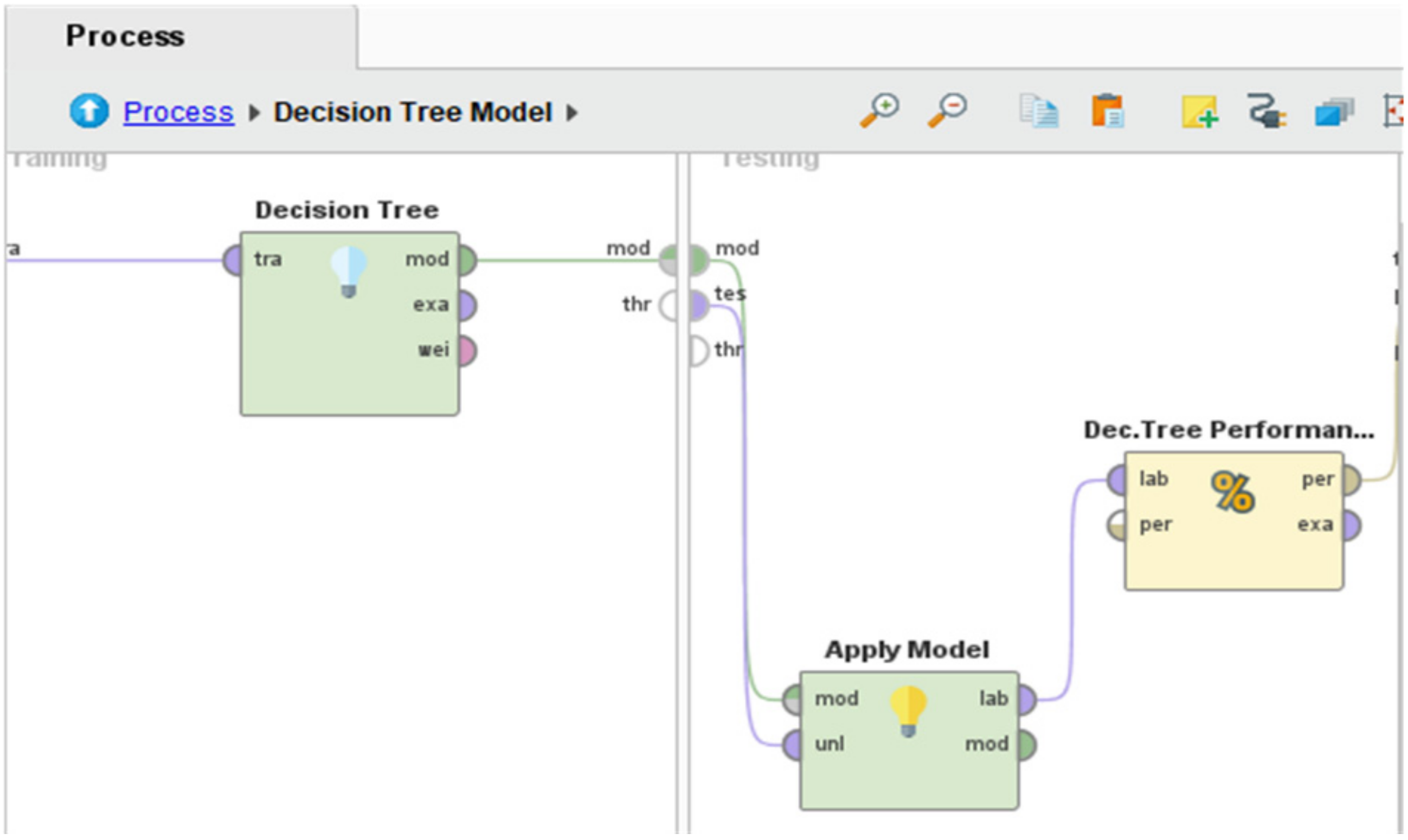The width and height of the screenshot is (1408, 840).
Task: Select the Process tab
Action: point(125,37)
